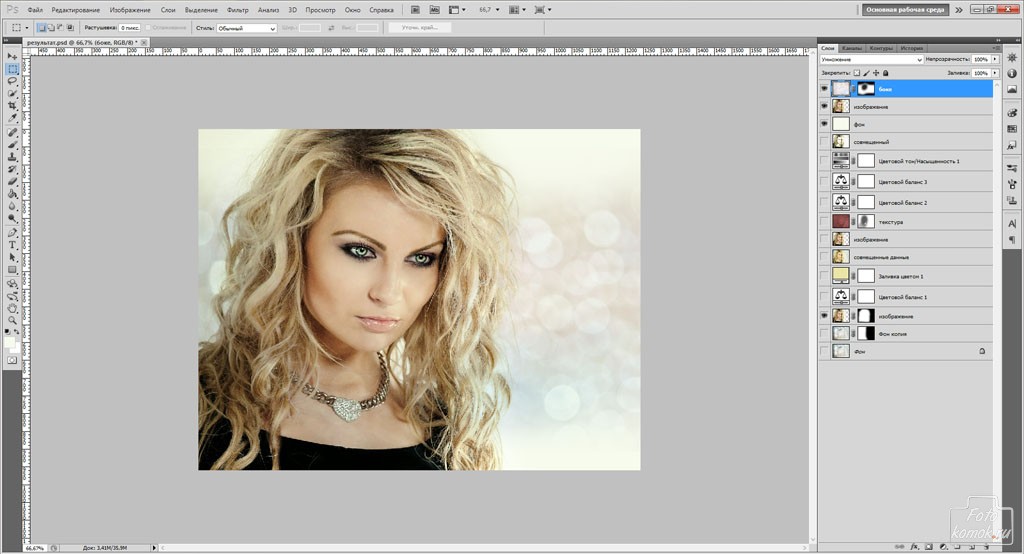Viewport: 1024px width, 554px height.
Task: Click the foreground color swatch
Action: (9, 341)
